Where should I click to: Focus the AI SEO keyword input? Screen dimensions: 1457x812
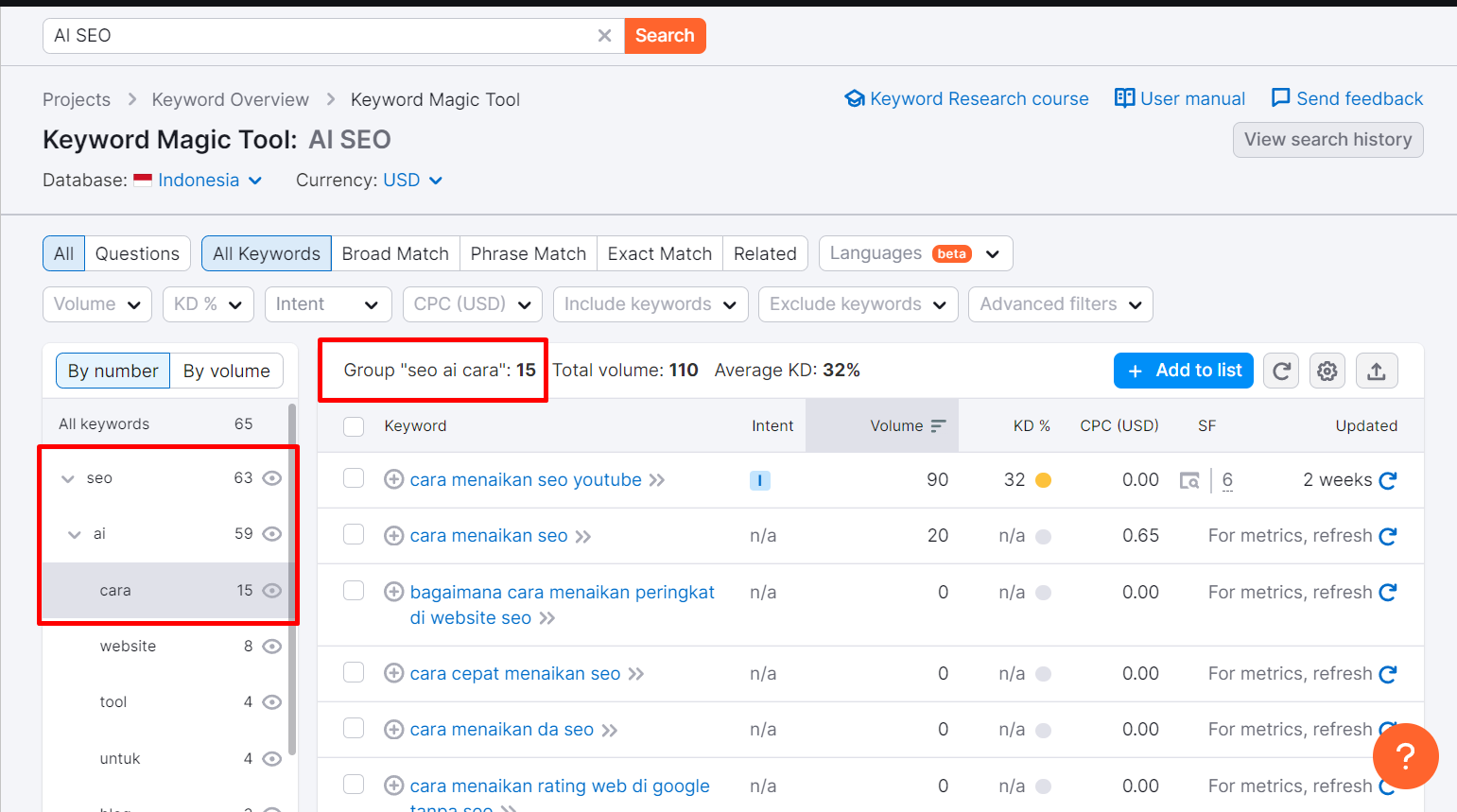click(x=320, y=36)
